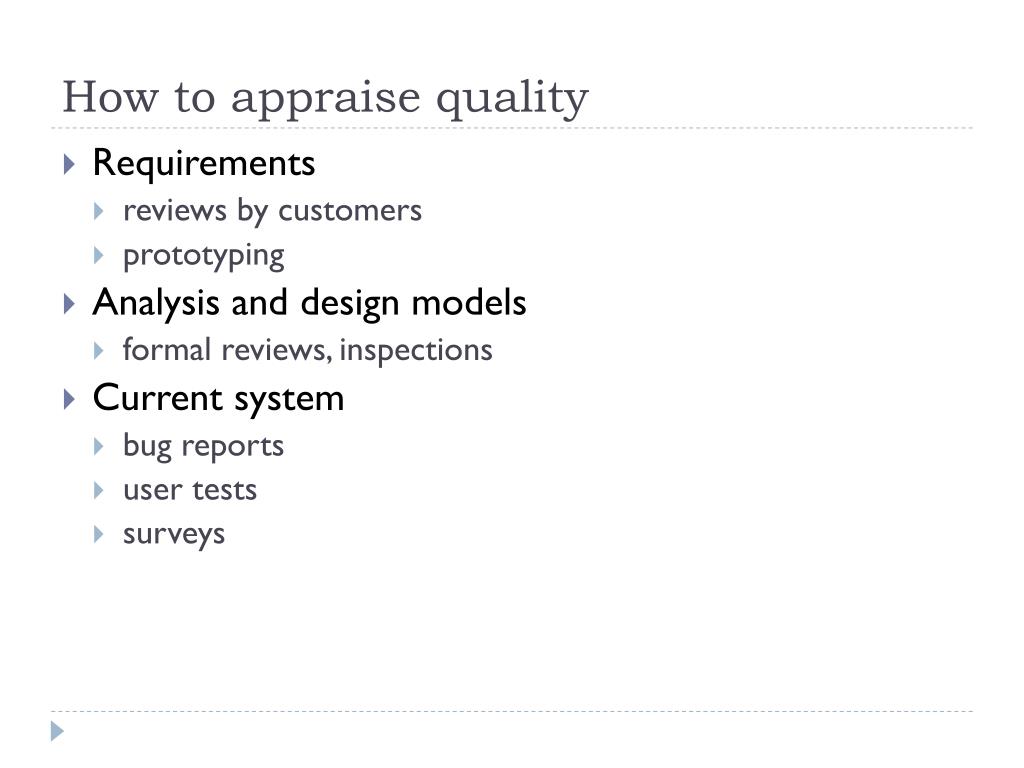Click the reviews by customers text

click(x=272, y=211)
